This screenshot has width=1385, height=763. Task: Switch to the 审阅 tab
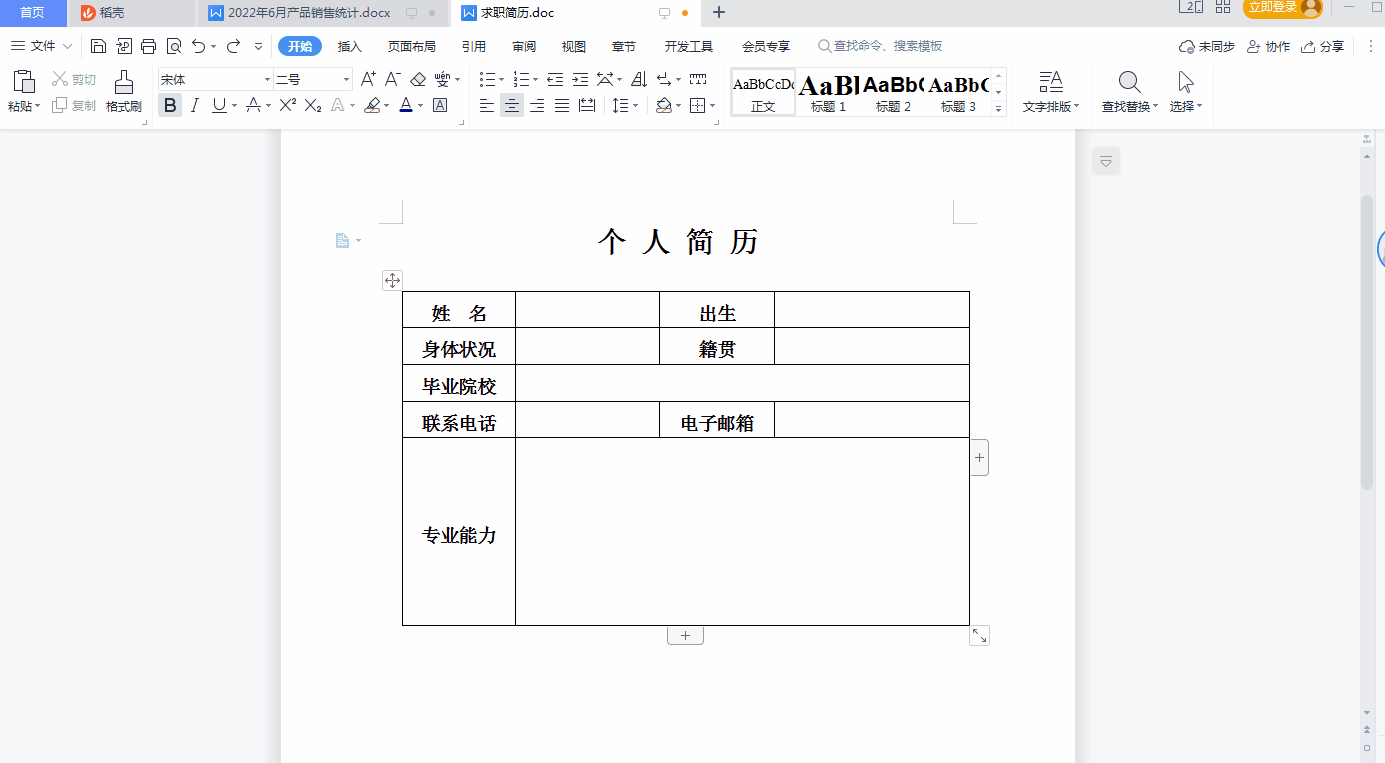pos(524,46)
